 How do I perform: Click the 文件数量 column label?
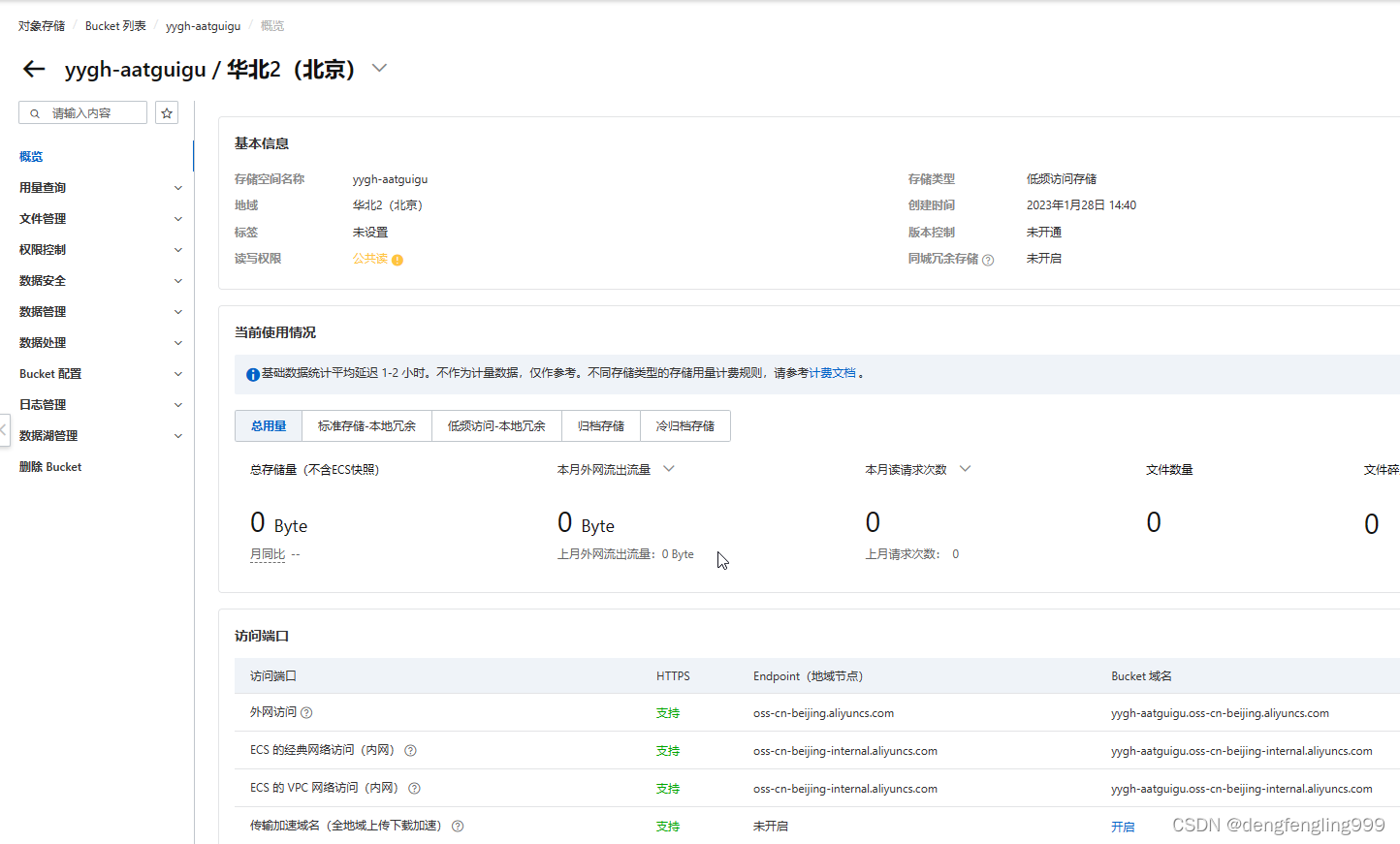click(1169, 470)
